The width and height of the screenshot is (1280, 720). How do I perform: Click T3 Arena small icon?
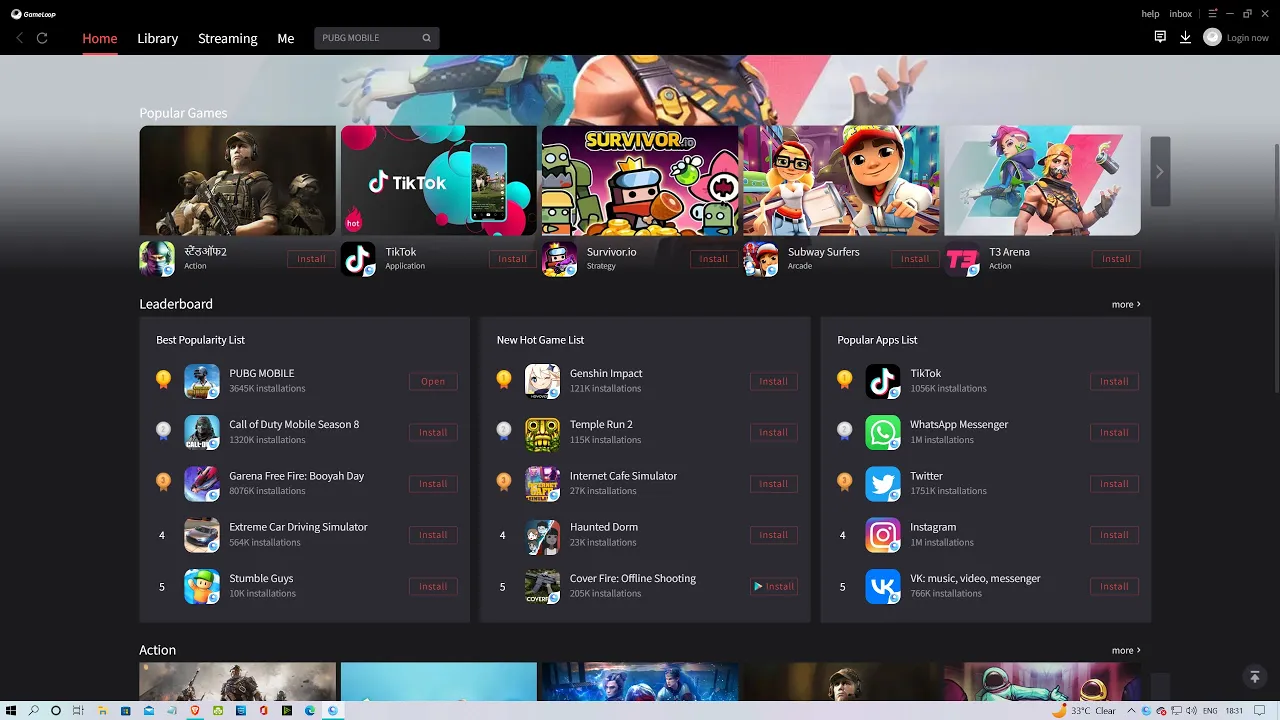coord(962,259)
